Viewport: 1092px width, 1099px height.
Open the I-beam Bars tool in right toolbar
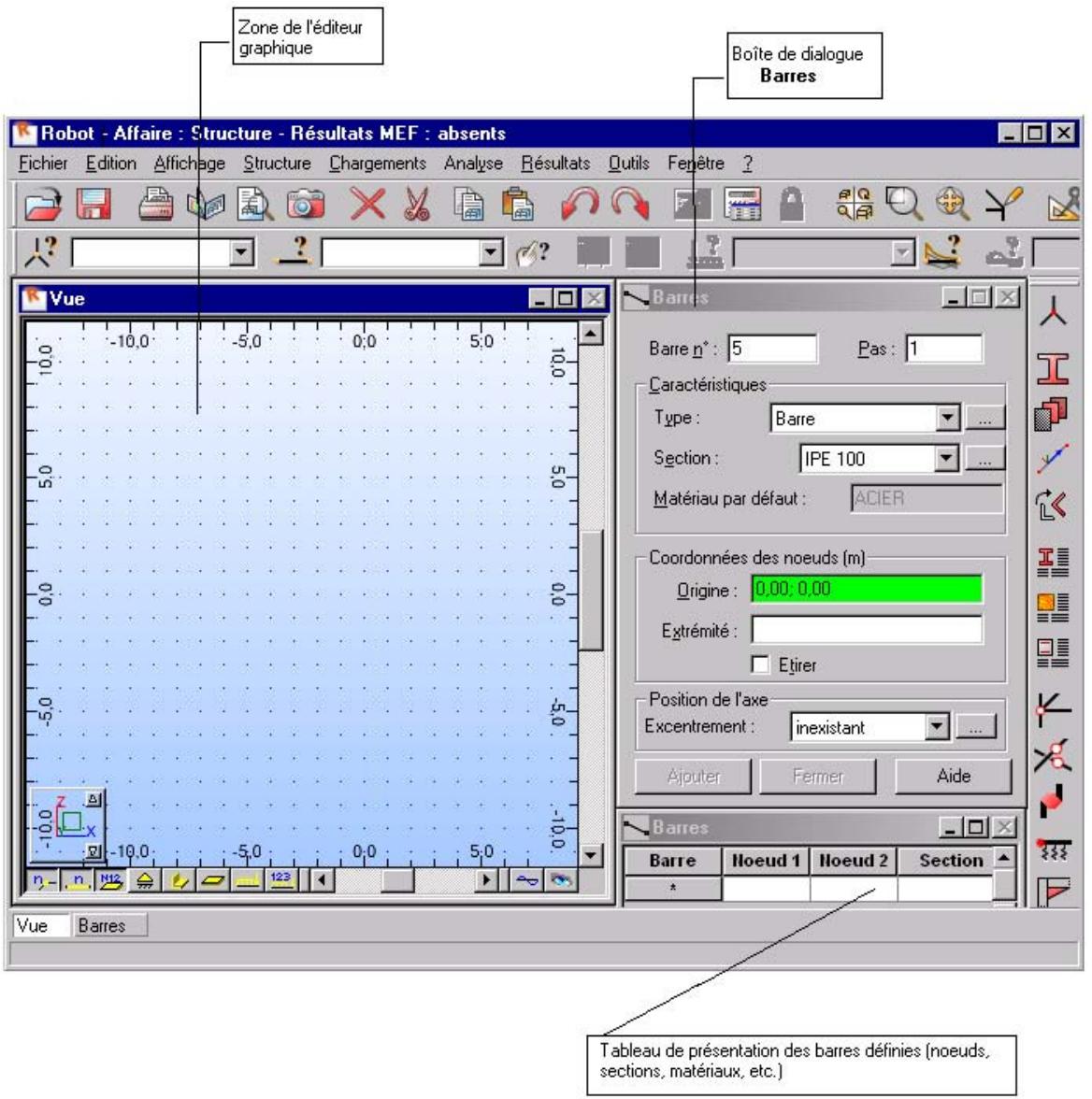point(1053,368)
